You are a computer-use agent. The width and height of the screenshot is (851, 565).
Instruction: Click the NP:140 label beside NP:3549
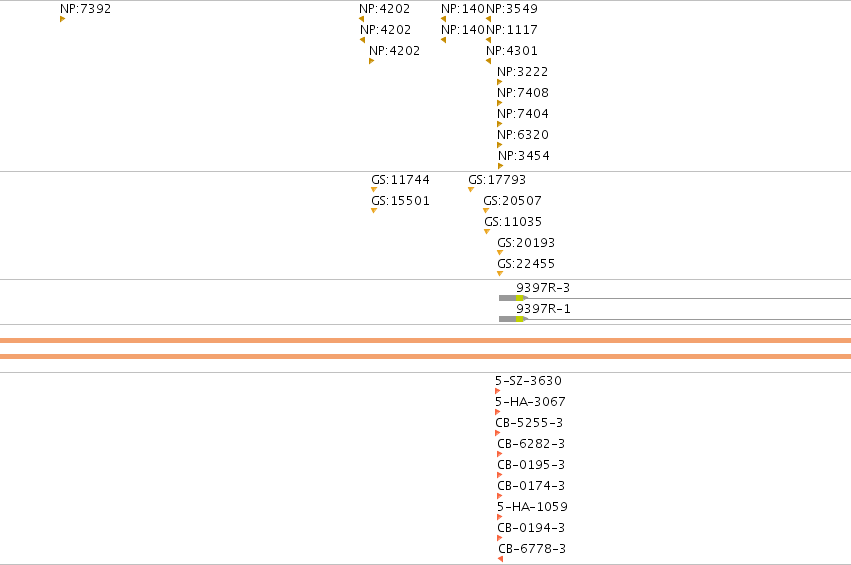point(463,9)
